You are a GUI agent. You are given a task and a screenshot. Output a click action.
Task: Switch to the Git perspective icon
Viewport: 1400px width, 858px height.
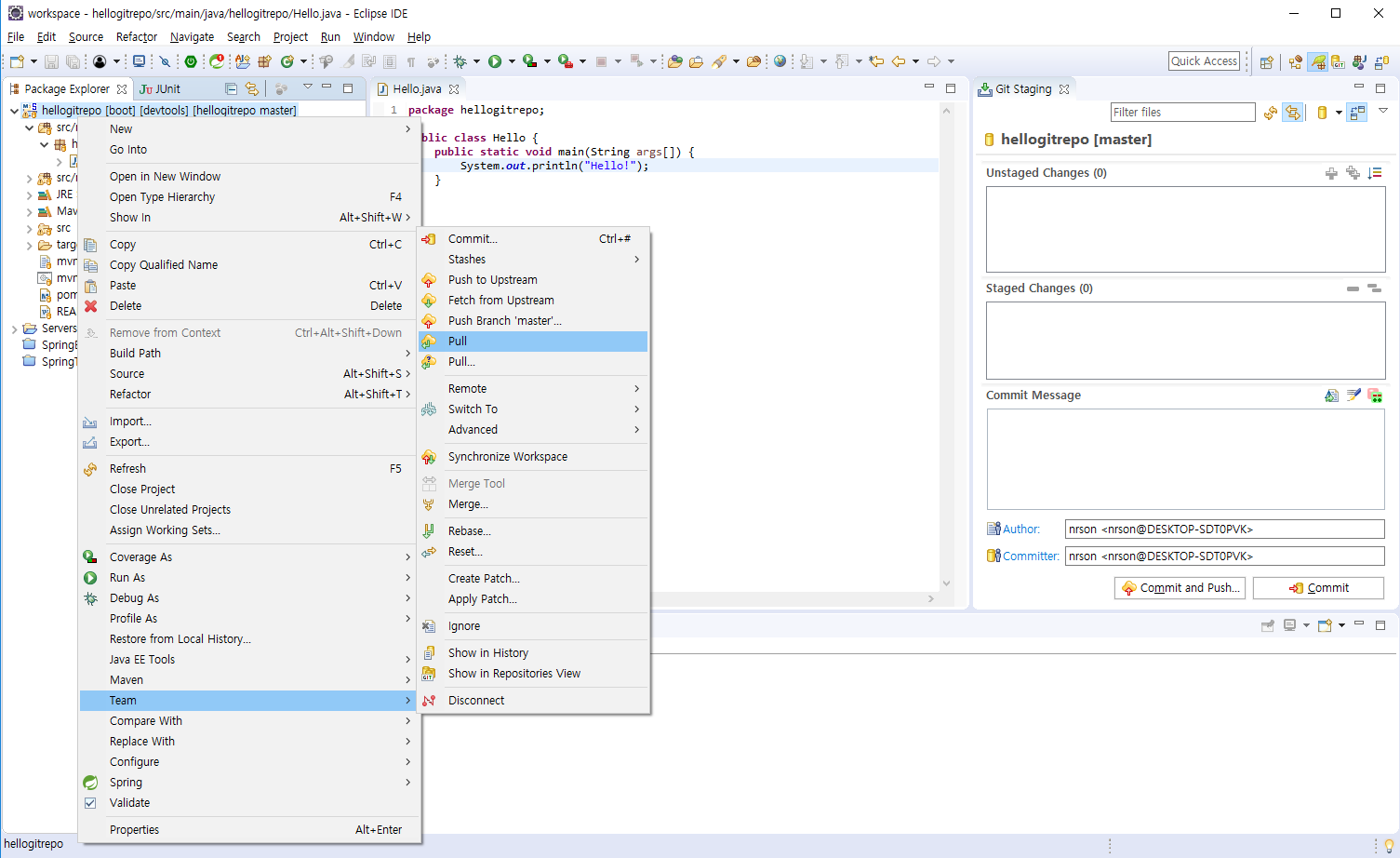click(1338, 62)
